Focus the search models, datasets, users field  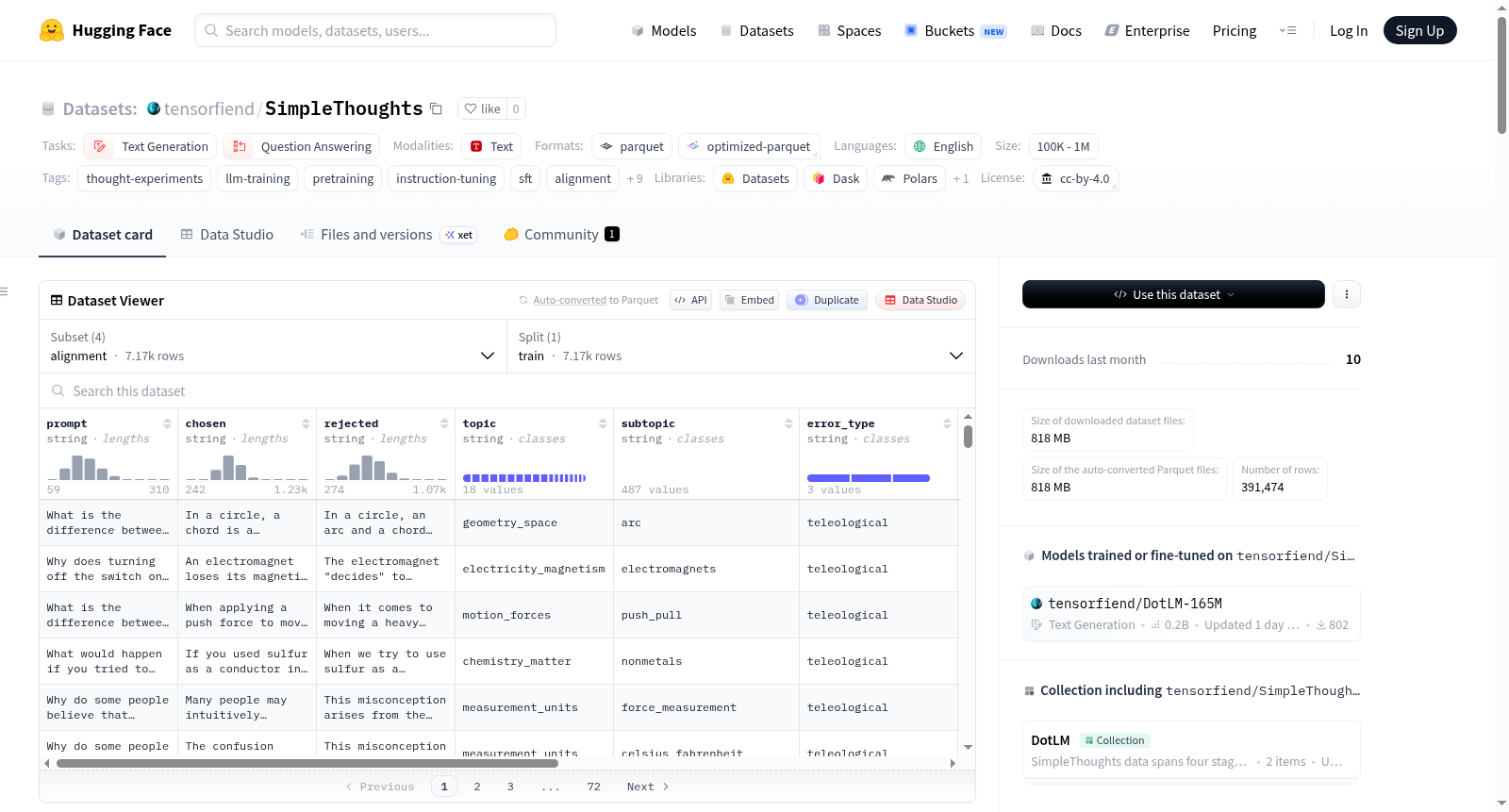pos(375,30)
